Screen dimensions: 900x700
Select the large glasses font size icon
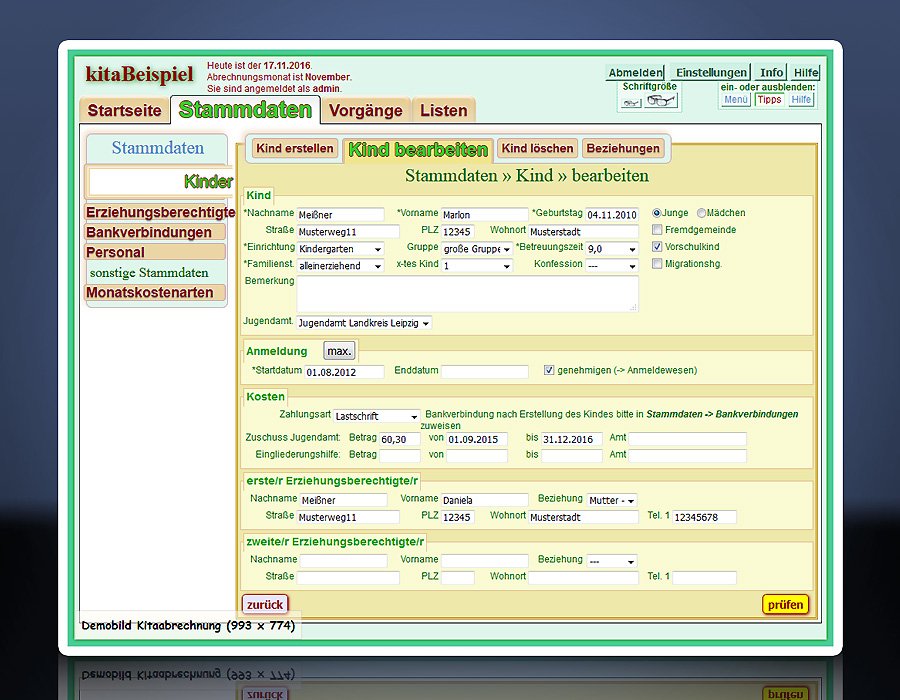(x=661, y=101)
